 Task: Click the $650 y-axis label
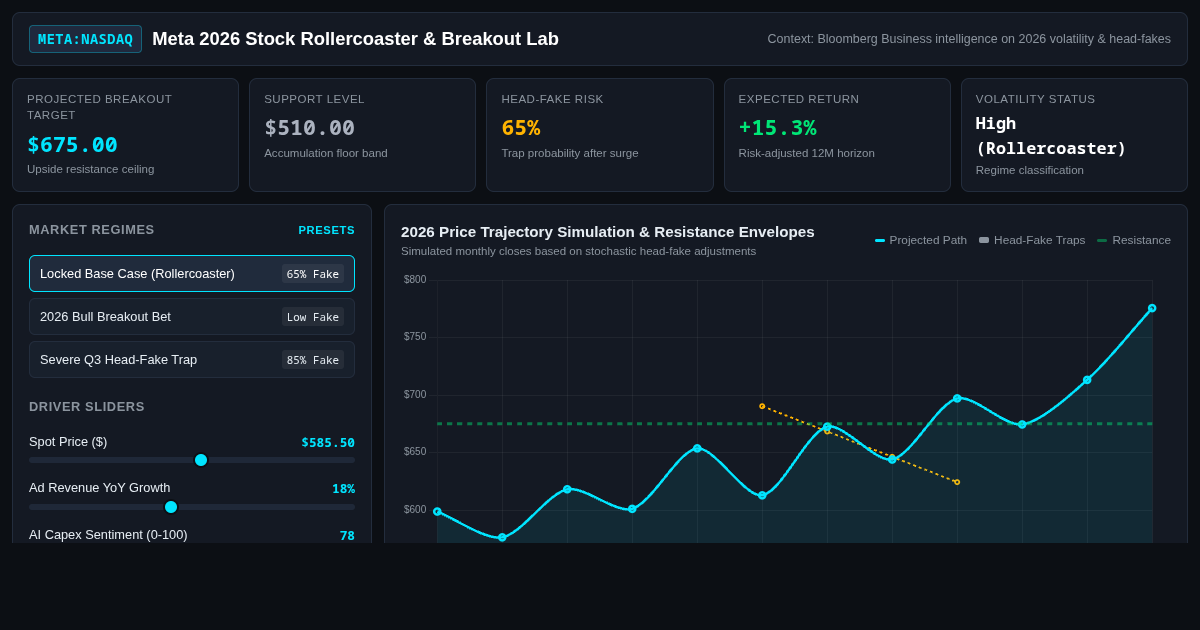click(x=415, y=452)
